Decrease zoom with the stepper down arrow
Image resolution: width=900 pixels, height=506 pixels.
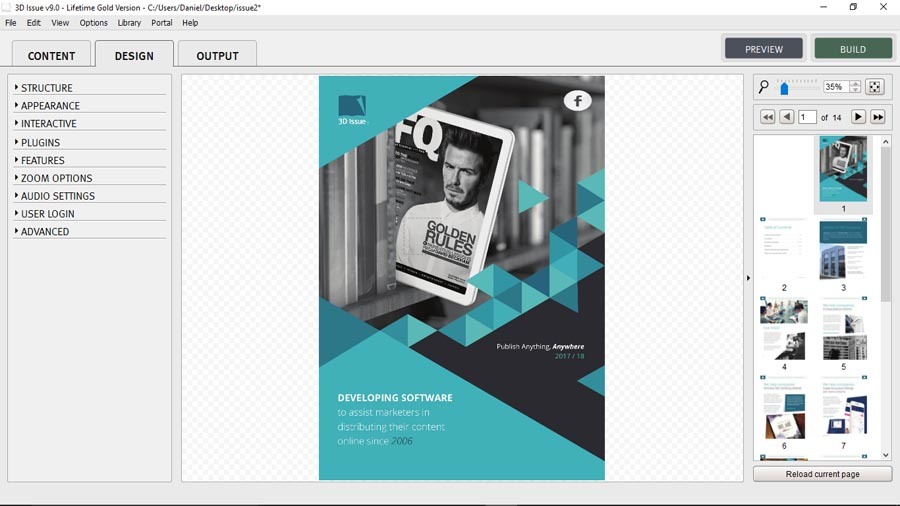pos(856,91)
